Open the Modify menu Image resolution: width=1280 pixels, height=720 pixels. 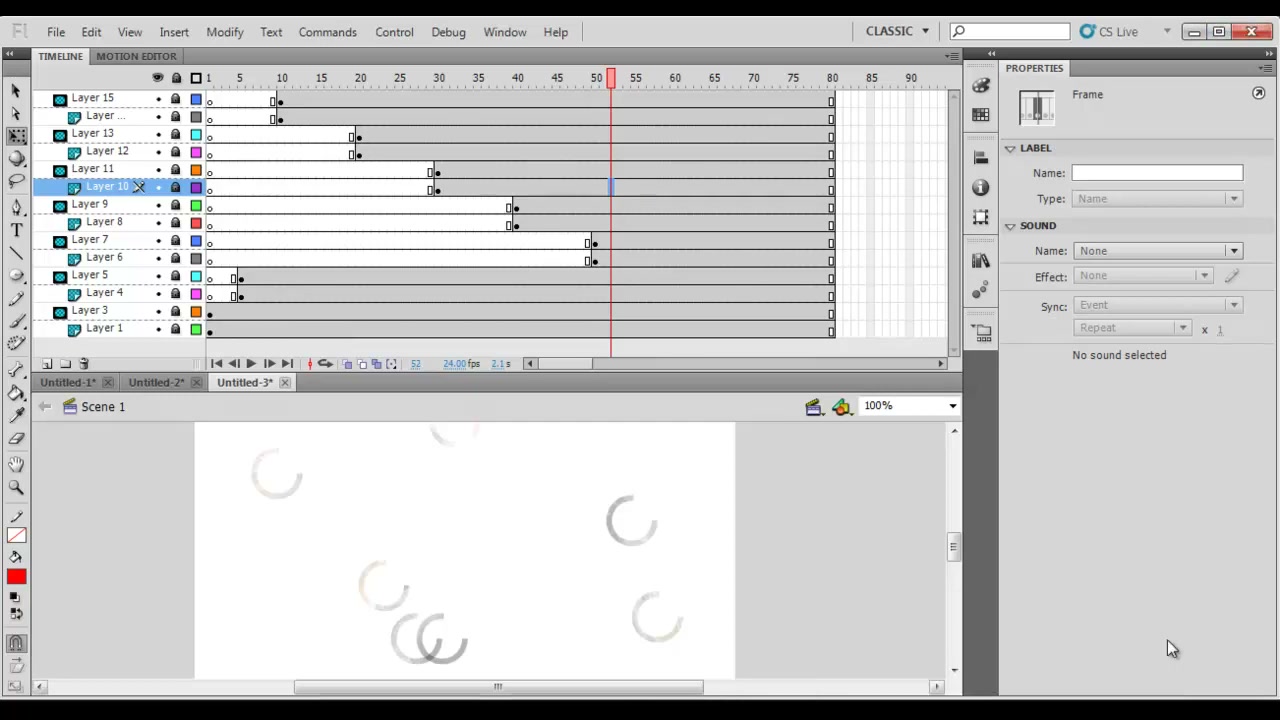[x=225, y=32]
